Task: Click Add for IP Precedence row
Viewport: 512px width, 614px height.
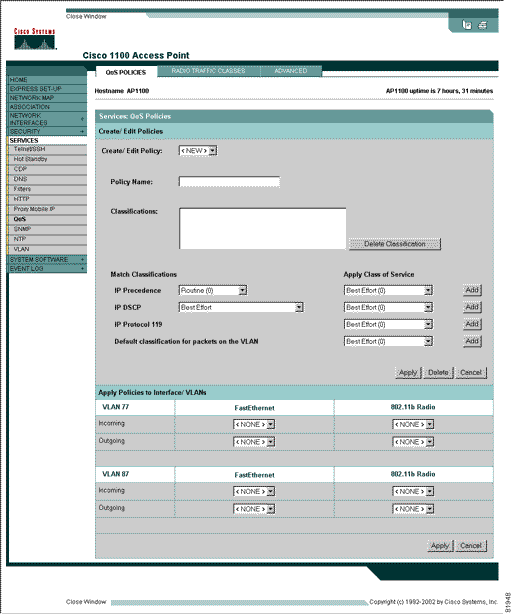Action: pos(472,290)
